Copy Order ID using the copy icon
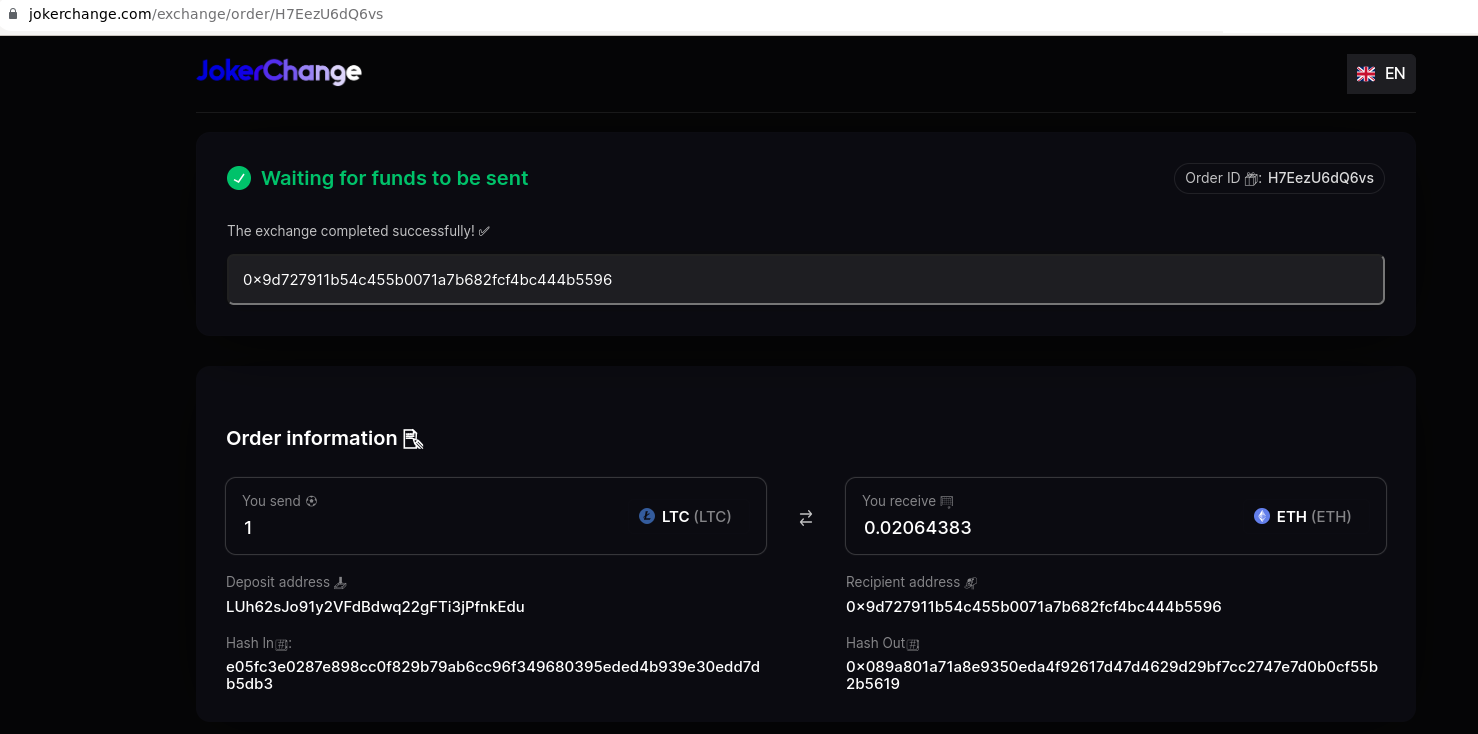This screenshot has height=734, width=1478. tap(1251, 179)
